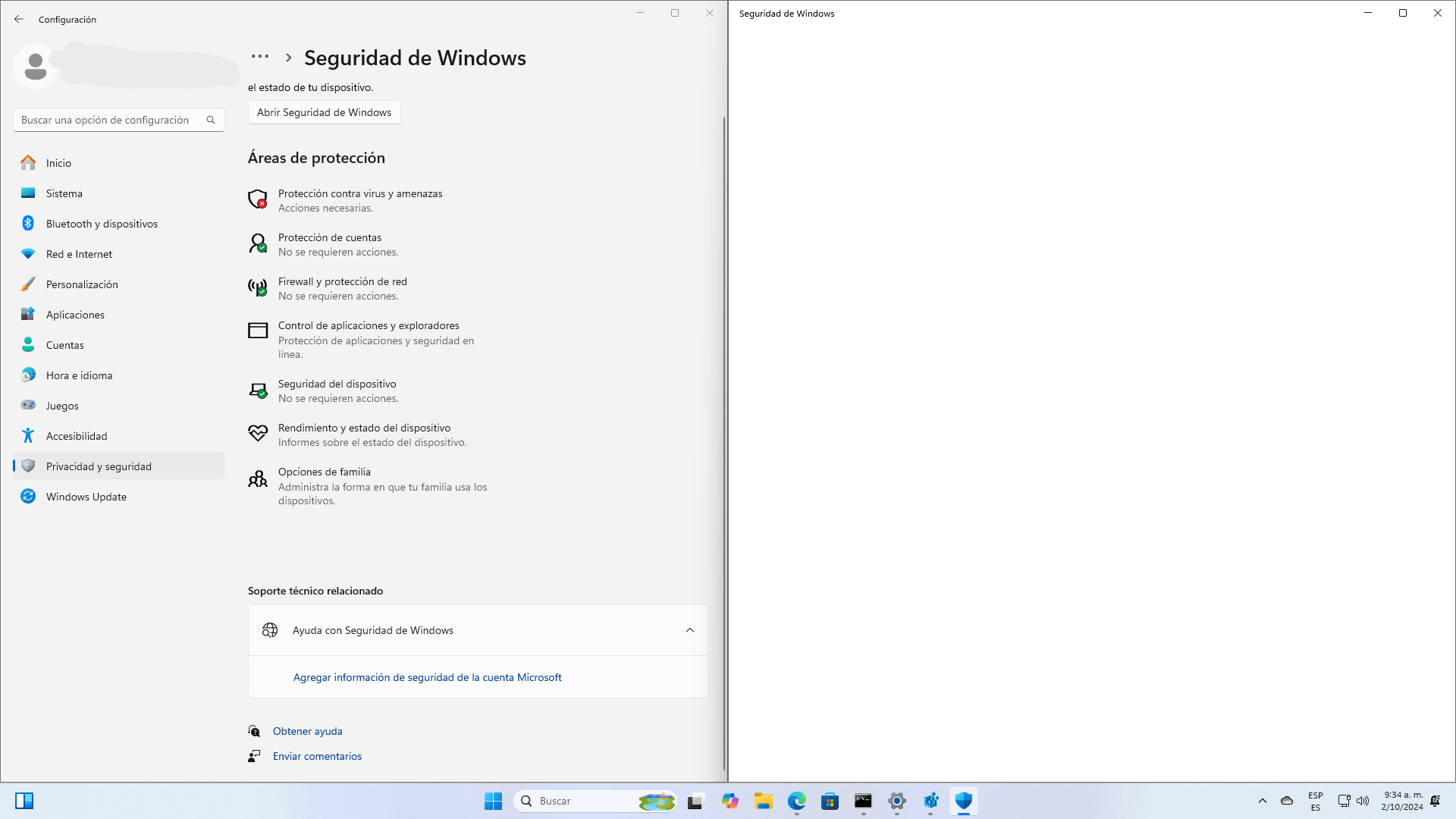
Task: Open Microsoft Store from taskbar
Action: point(830,801)
